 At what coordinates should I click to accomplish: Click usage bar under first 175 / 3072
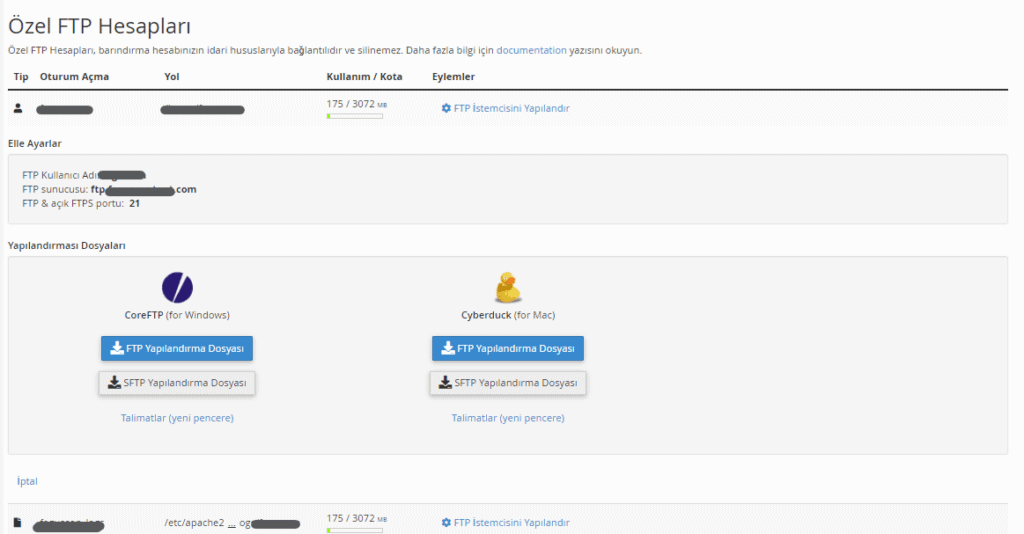coord(355,116)
